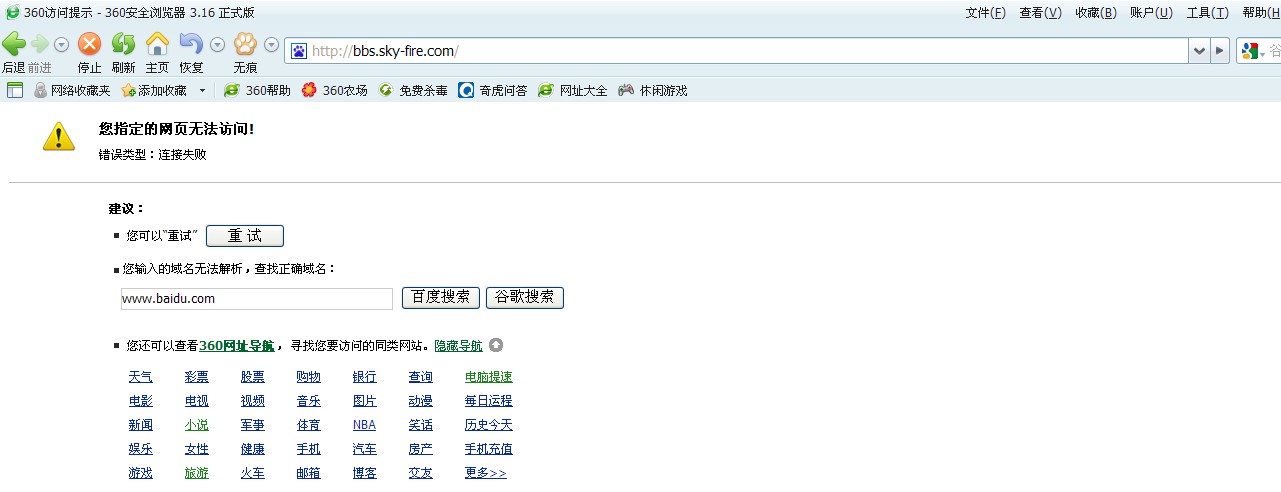The height and width of the screenshot is (492, 1281).
Task: Collapse navigation with the gray up-arrow icon
Action: click(496, 345)
